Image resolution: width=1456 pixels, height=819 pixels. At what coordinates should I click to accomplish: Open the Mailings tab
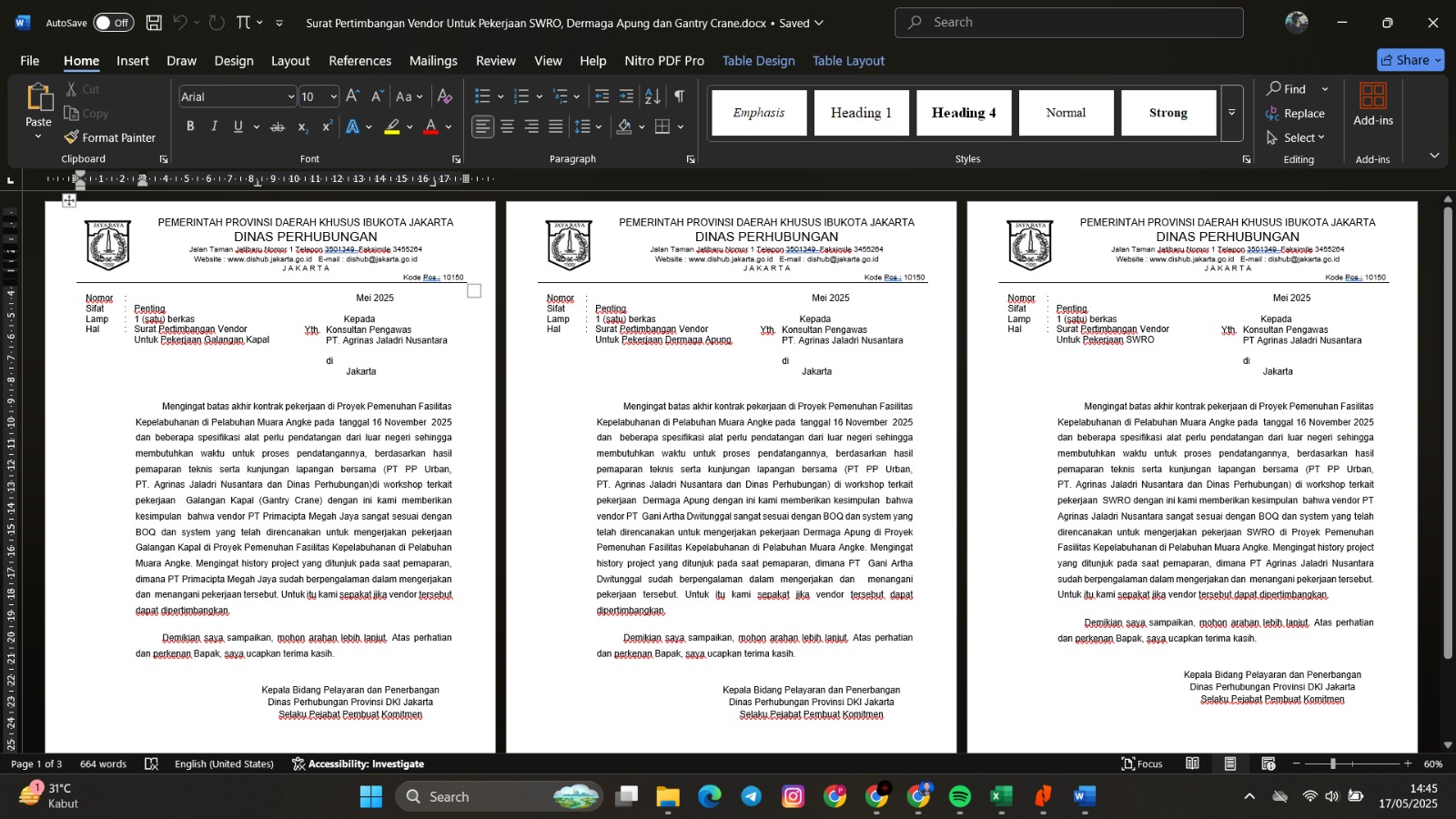pyautogui.click(x=433, y=61)
